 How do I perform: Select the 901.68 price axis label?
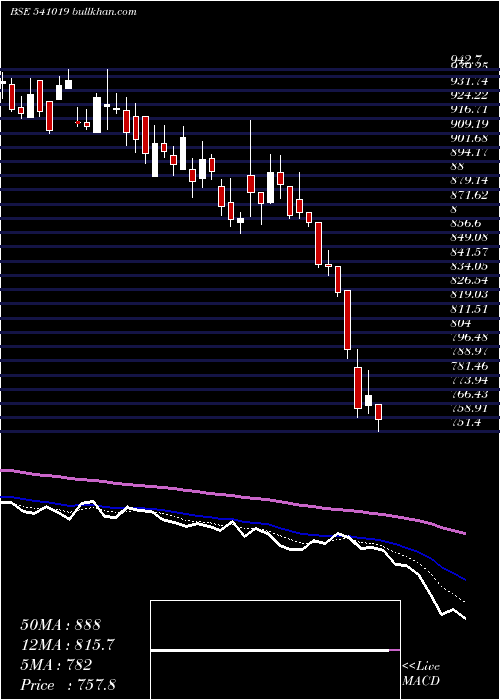coord(469,138)
